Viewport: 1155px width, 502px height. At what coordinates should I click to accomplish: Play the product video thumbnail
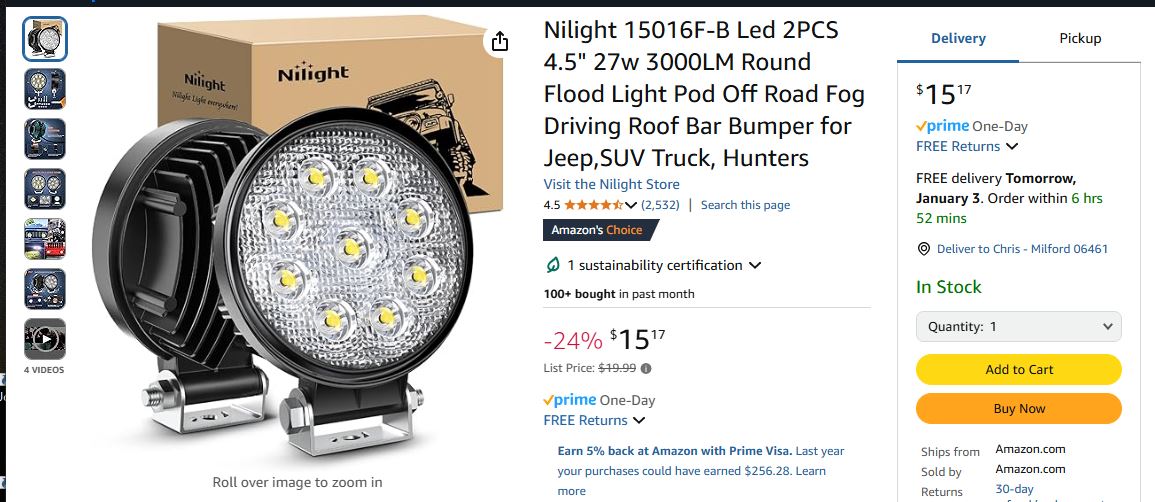pos(45,339)
